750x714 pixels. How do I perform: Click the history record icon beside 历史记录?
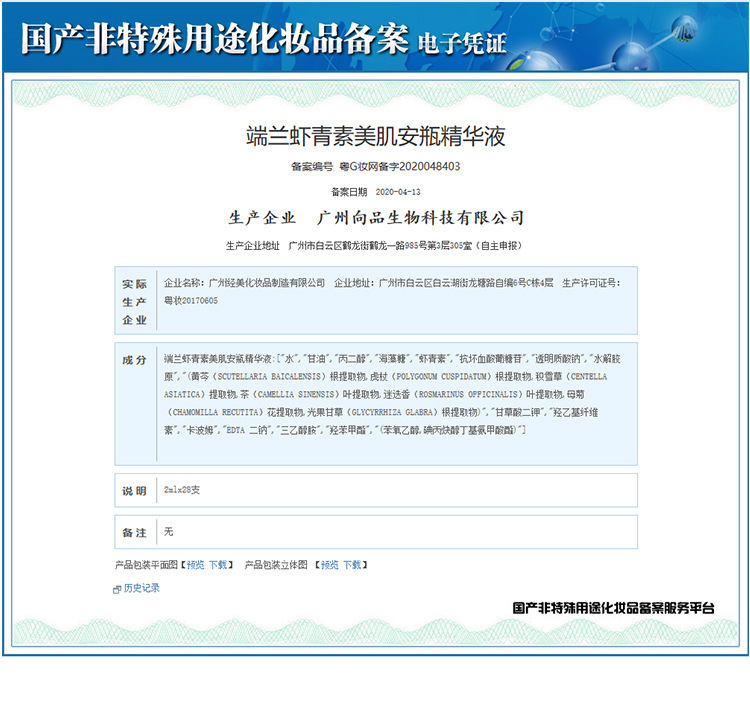pos(117,590)
